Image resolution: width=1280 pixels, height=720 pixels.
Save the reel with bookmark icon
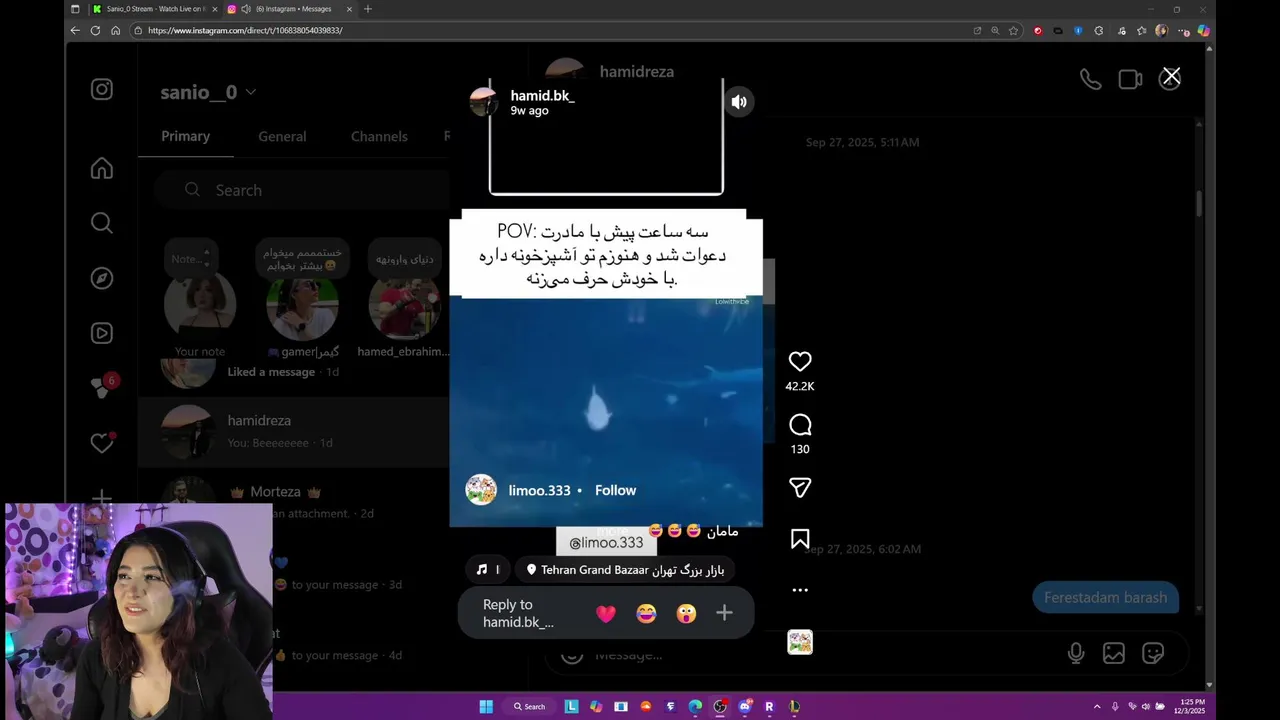(800, 539)
